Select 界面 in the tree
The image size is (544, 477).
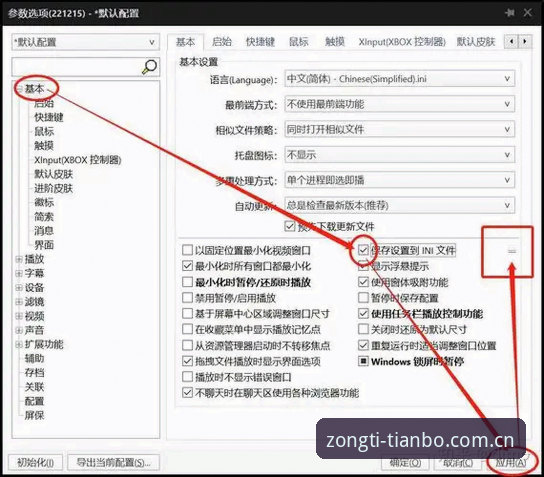click(x=44, y=245)
